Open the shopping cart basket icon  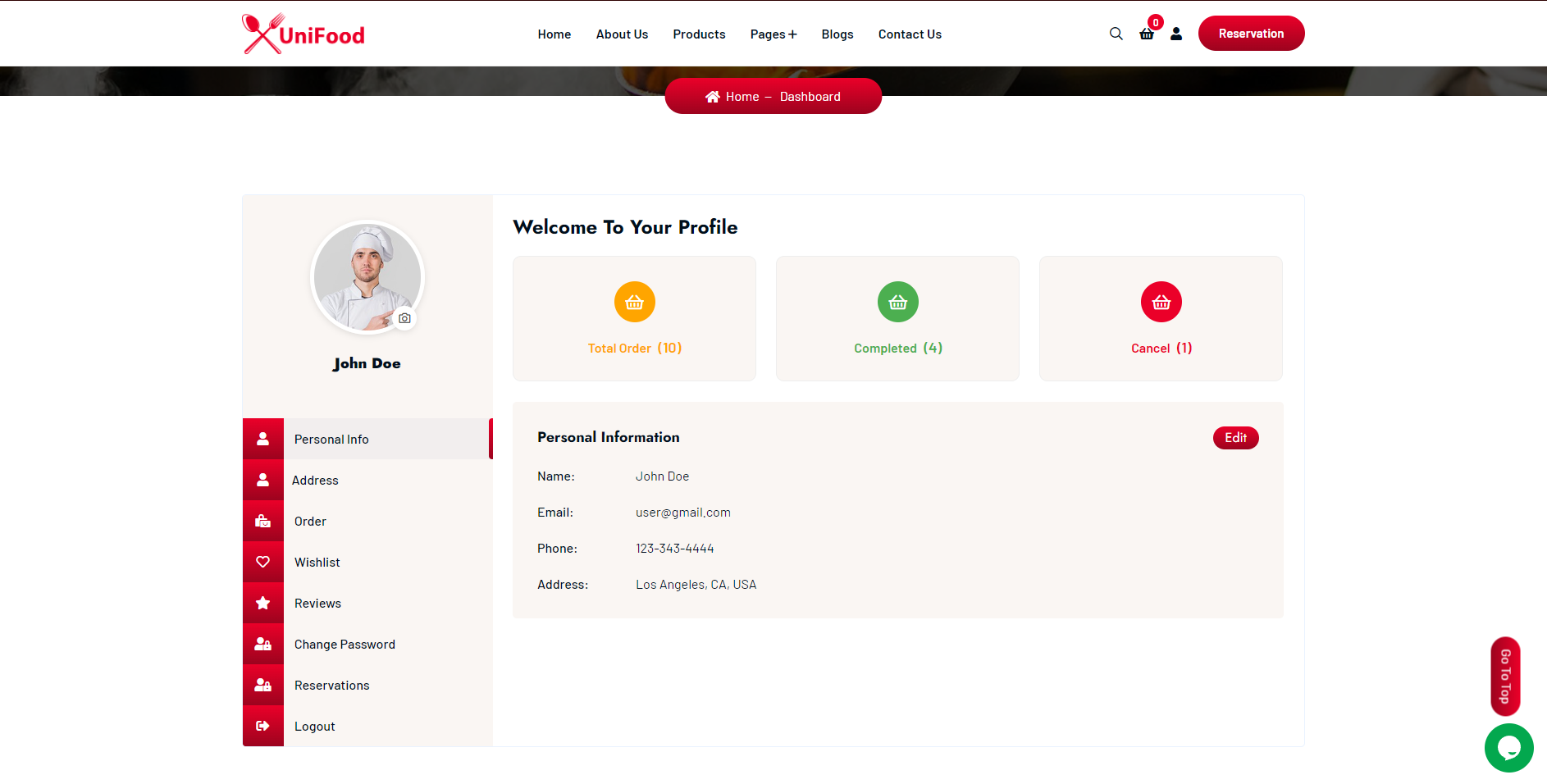[1147, 34]
